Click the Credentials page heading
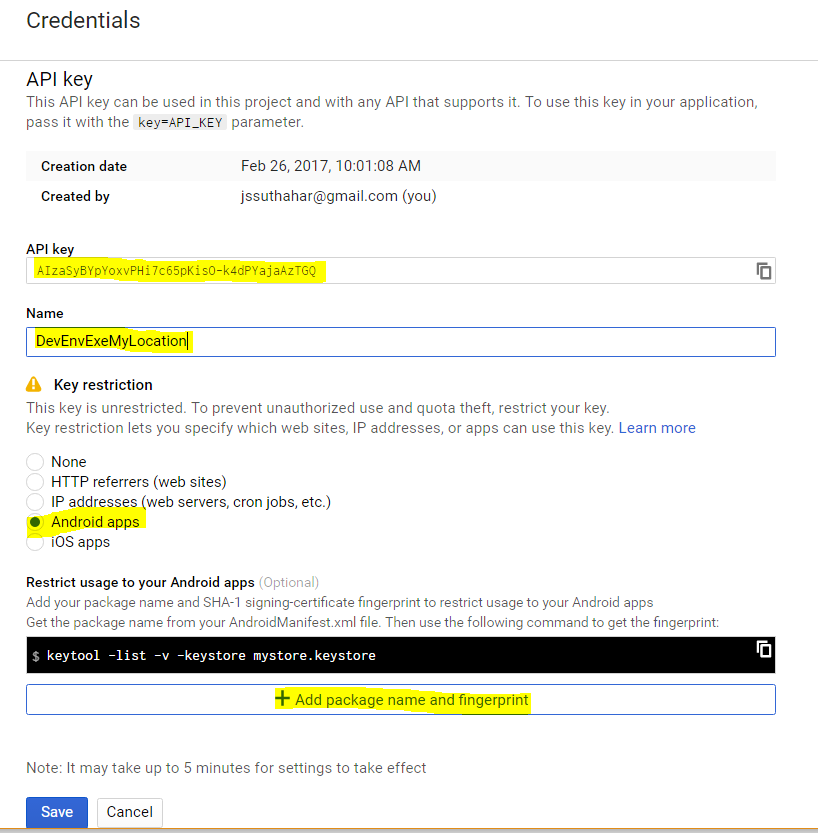Image resolution: width=818 pixels, height=833 pixels. pos(83,21)
